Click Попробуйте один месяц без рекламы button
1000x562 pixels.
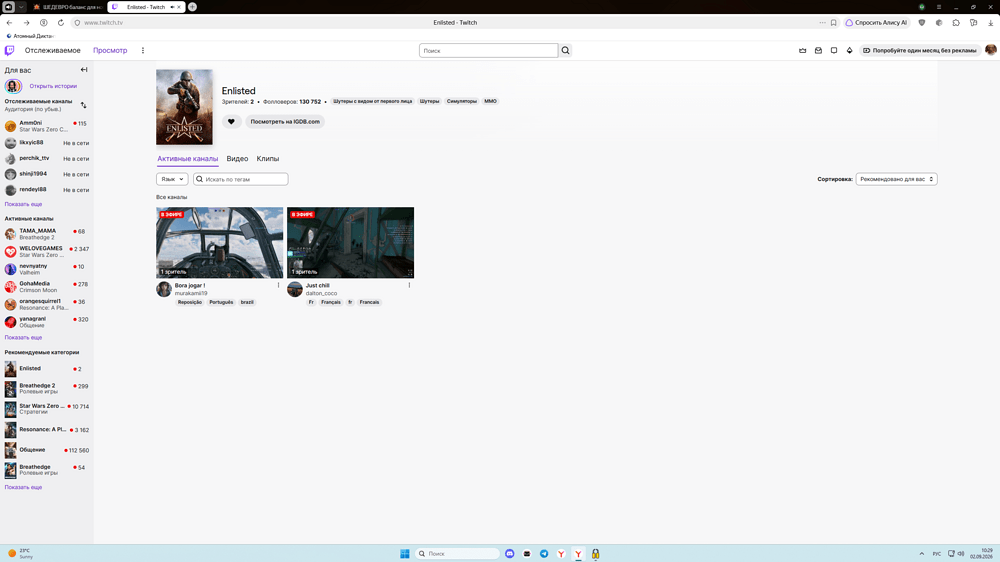click(x=920, y=50)
